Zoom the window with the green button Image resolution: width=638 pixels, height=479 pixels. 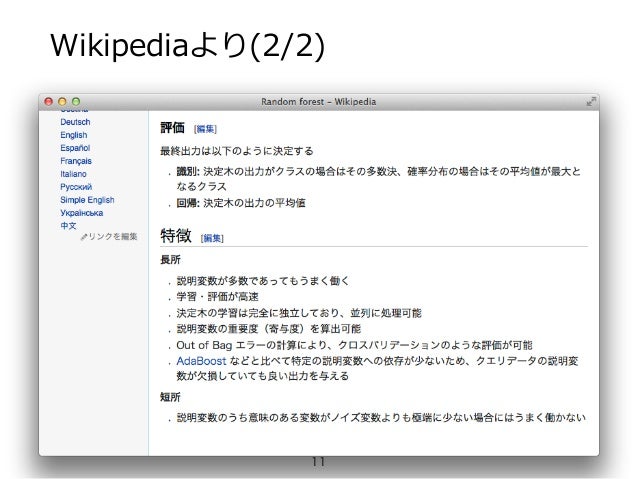pyautogui.click(x=76, y=101)
